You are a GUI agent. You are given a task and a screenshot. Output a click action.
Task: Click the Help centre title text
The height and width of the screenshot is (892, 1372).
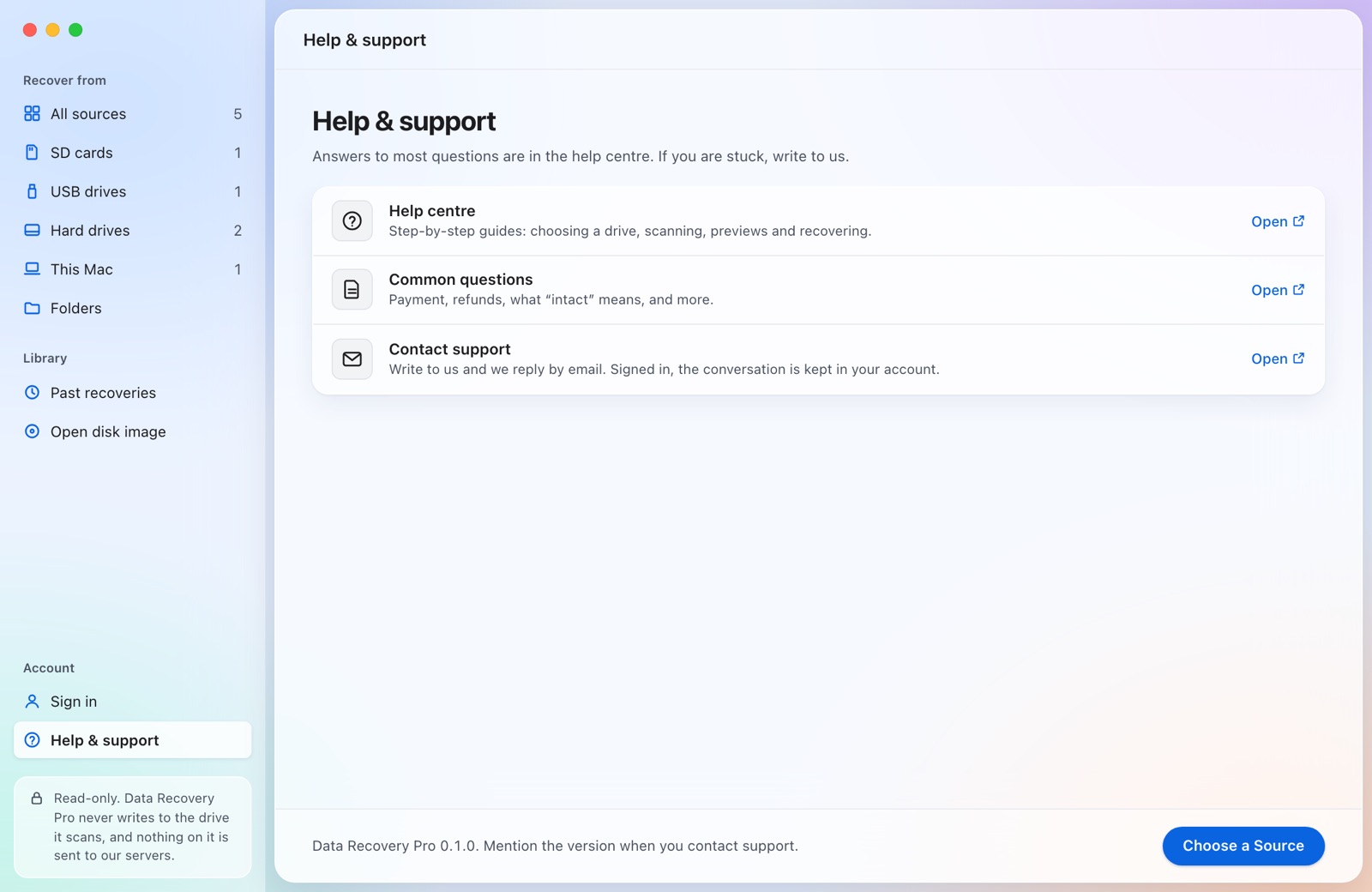(x=432, y=211)
